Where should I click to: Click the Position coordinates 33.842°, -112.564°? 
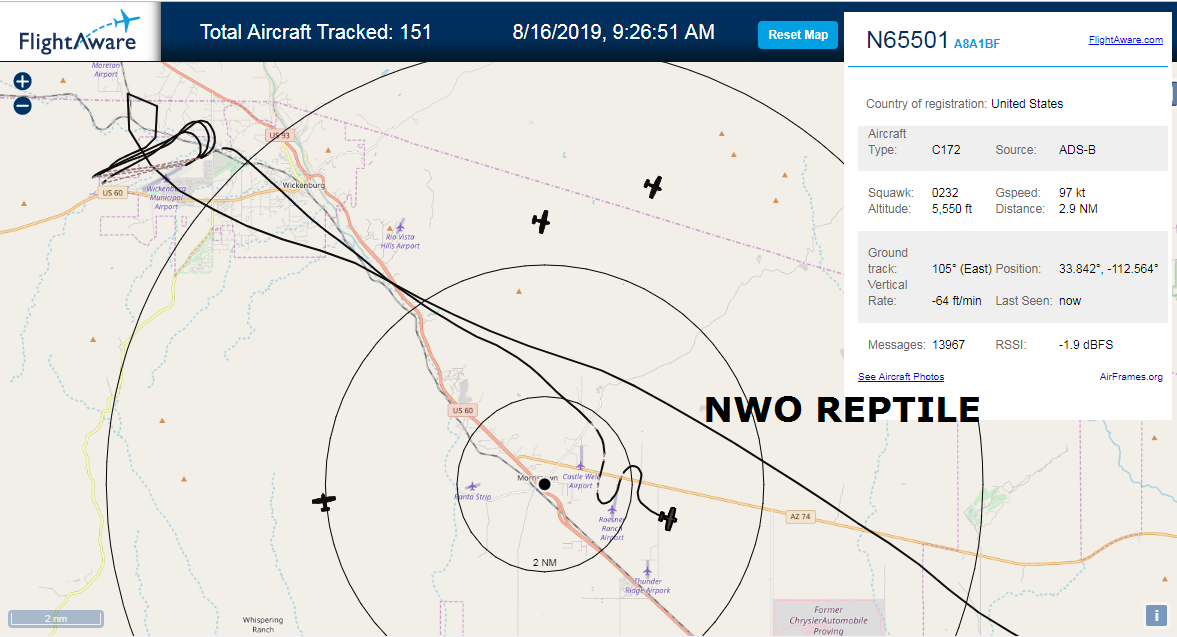click(1109, 269)
